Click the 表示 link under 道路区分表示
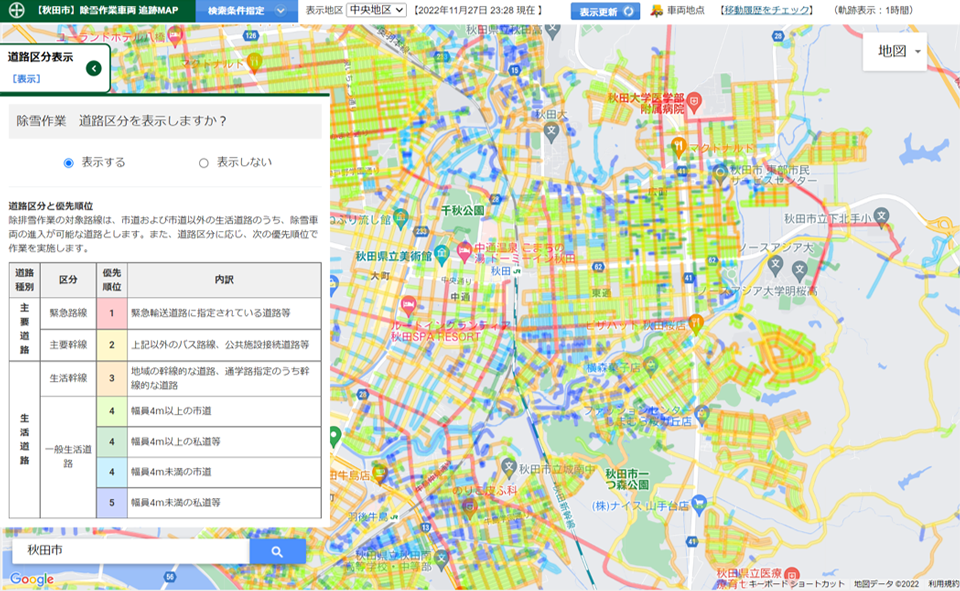960x591 pixels. pos(26,78)
